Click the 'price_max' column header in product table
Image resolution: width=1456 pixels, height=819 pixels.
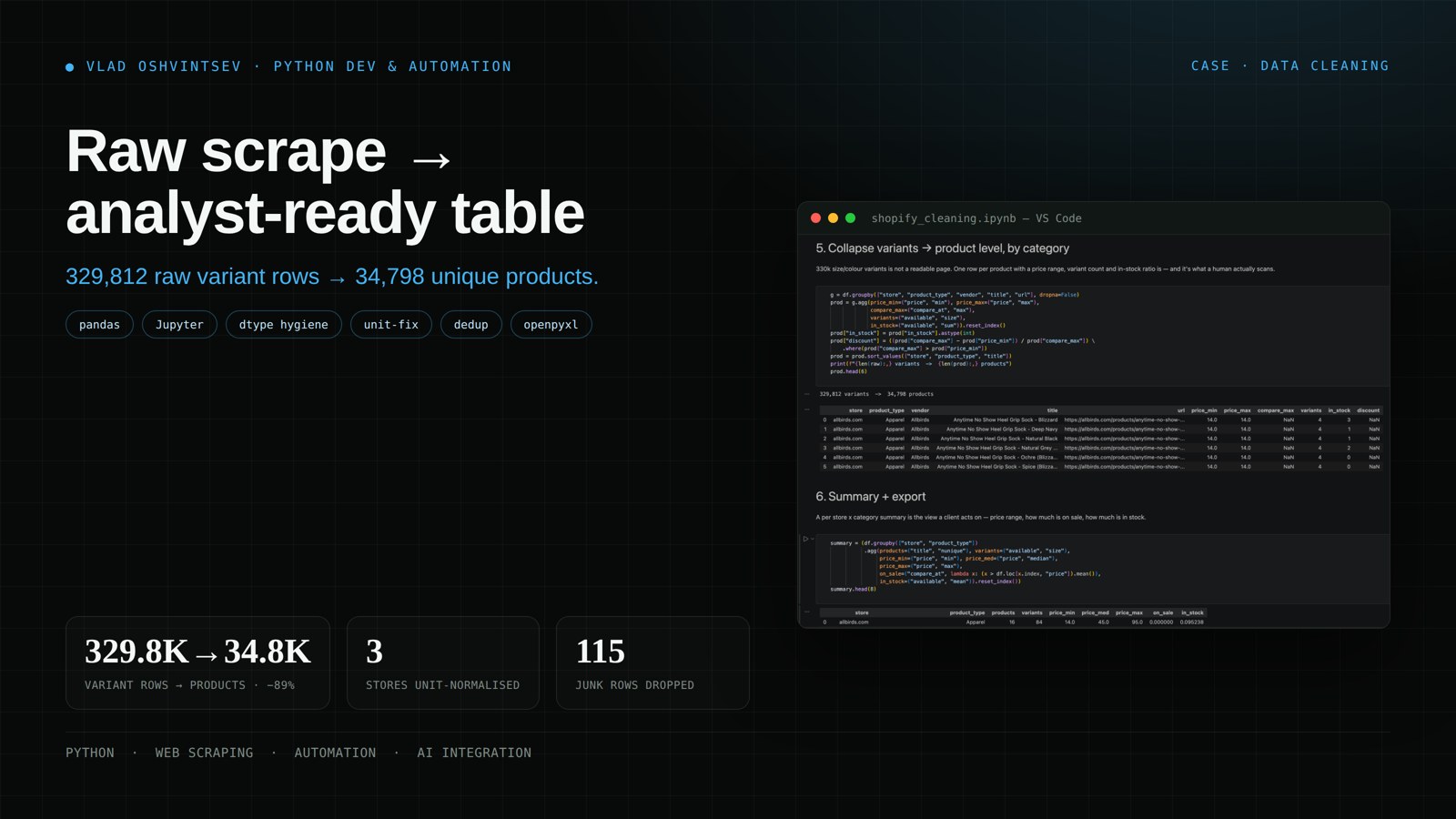point(1237,410)
